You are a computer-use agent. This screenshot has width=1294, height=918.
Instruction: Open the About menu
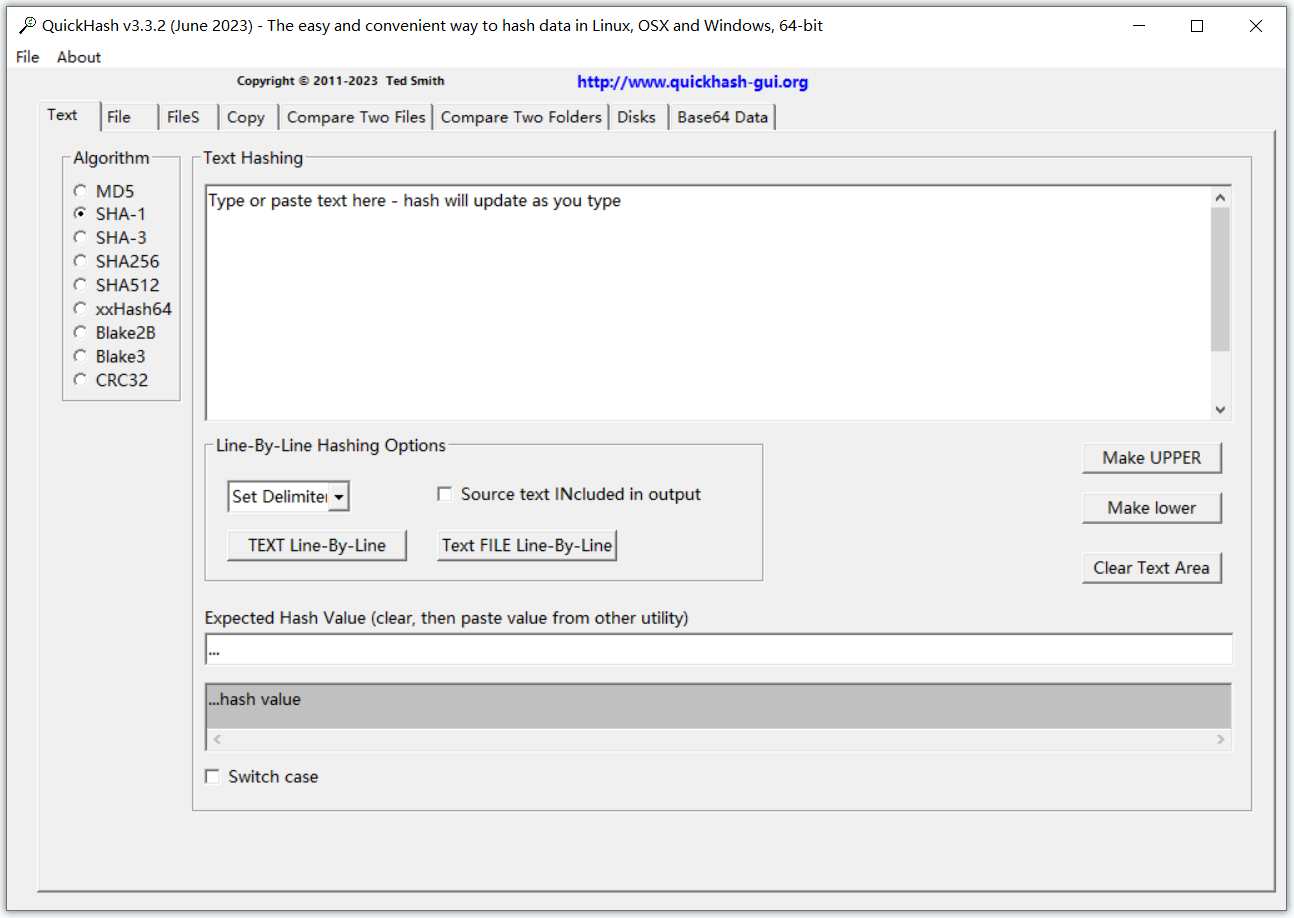(x=78, y=57)
